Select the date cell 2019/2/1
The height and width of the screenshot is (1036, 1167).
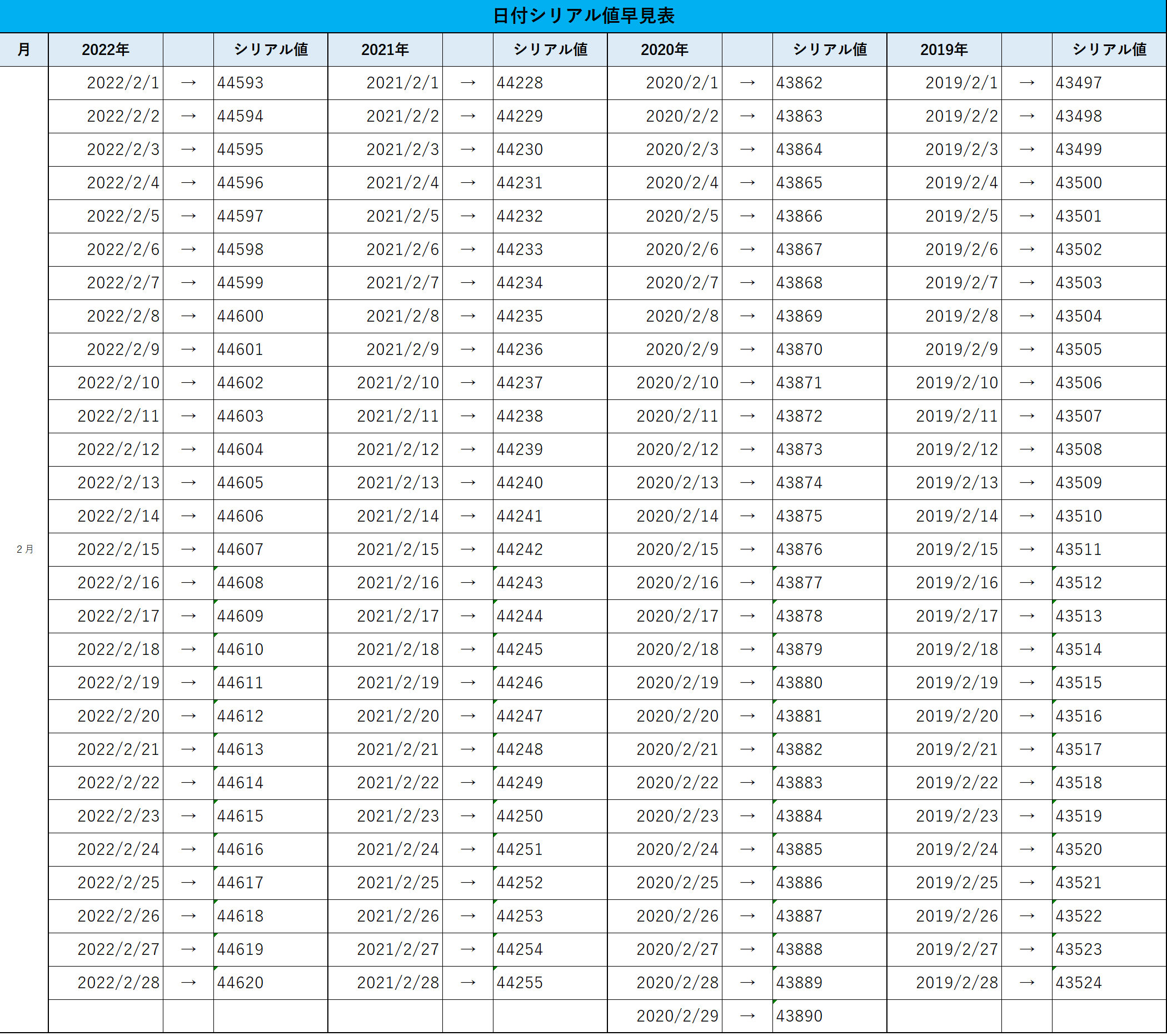(x=944, y=83)
